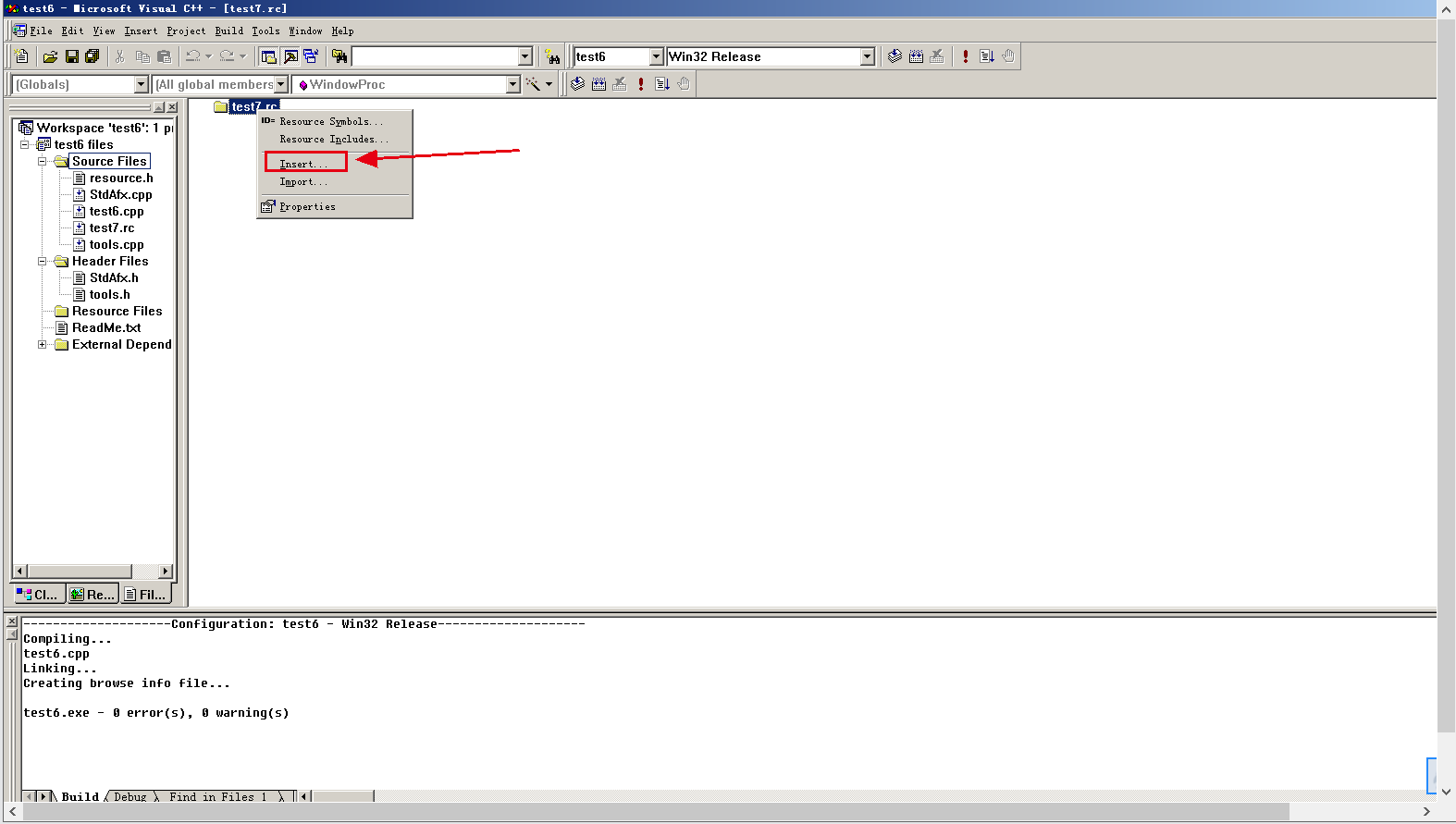Click Compile icon beside Win32 Release combo
This screenshot has width=1456, height=824.
click(895, 56)
